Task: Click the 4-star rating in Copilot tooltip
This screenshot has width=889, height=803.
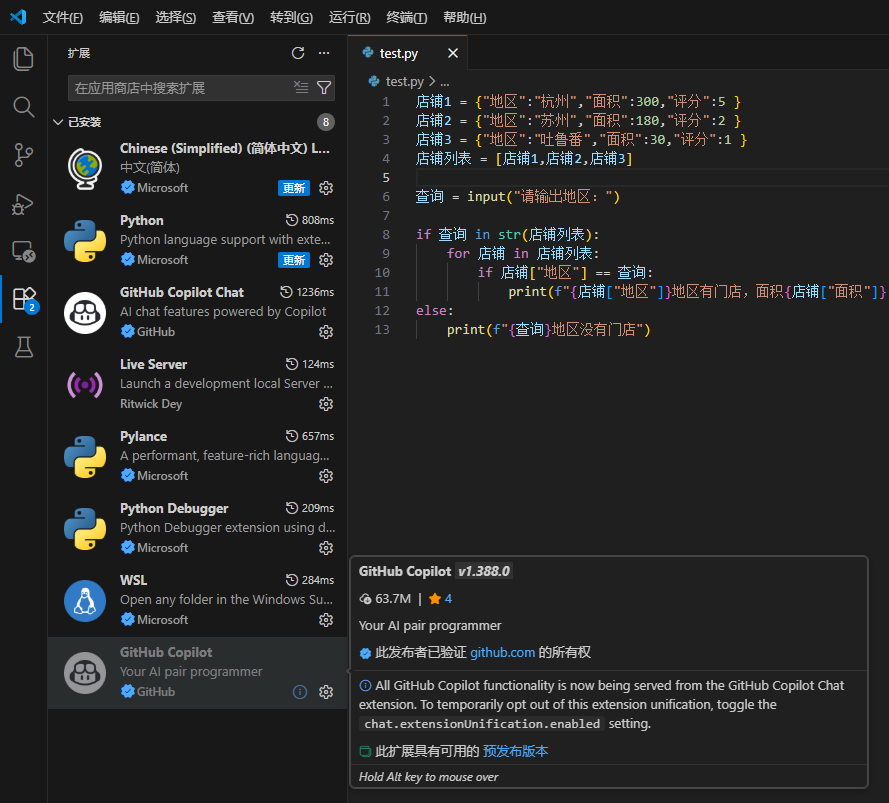Action: [441, 599]
